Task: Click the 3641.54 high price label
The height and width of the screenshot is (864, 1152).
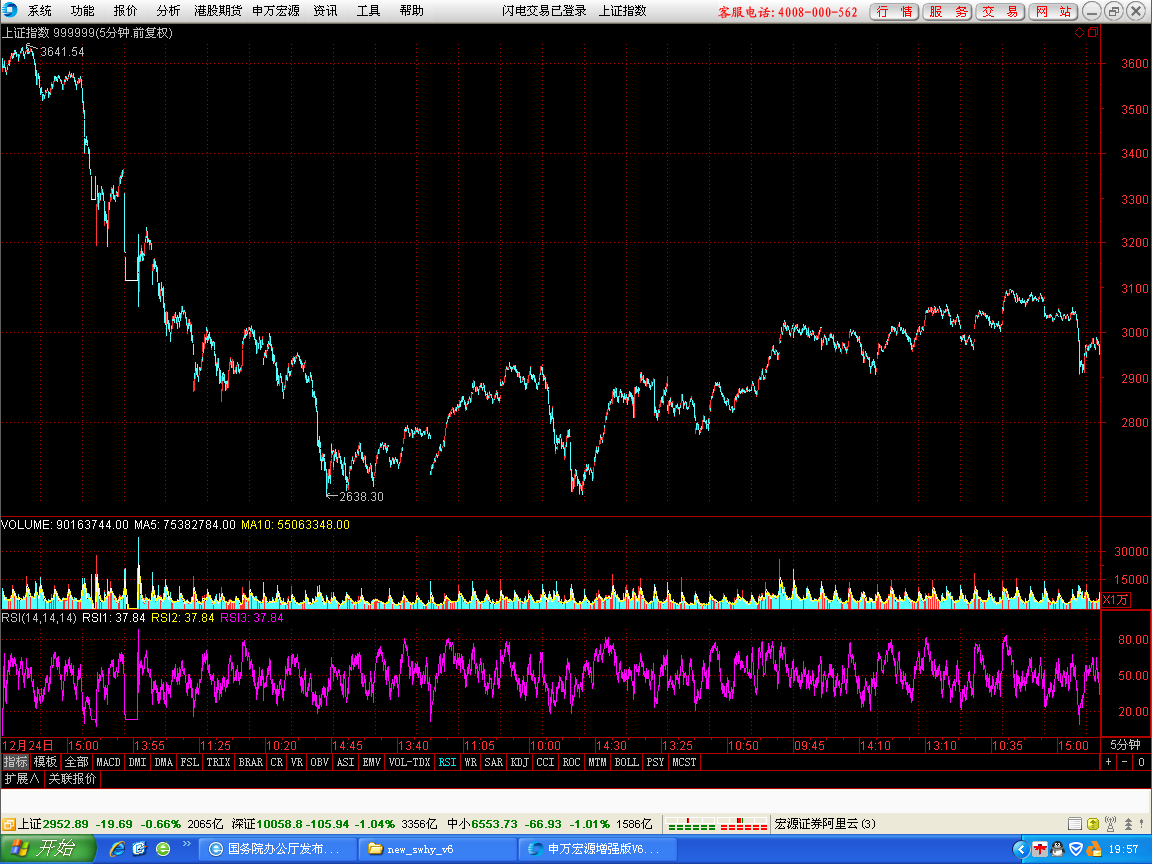Action: [62, 51]
